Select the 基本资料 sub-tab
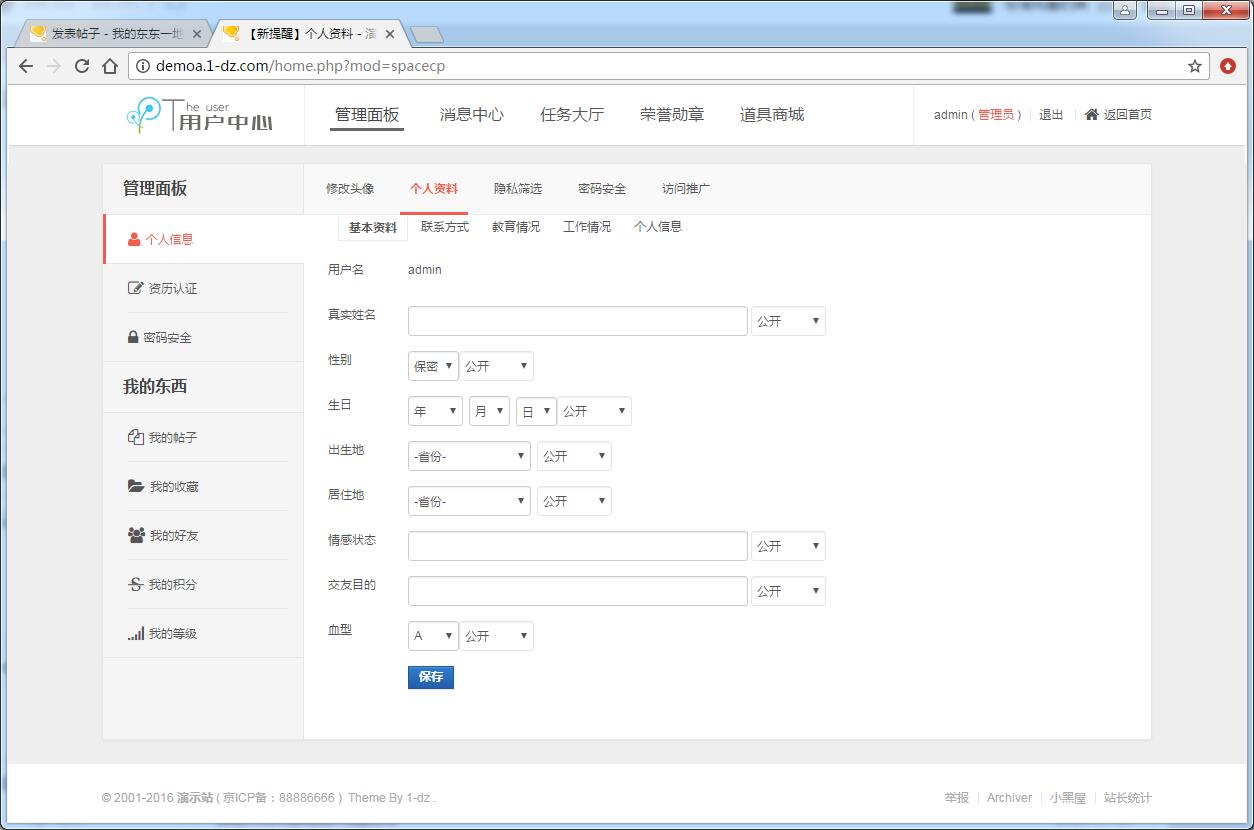Screen dimensions: 1254x830 click(x=373, y=228)
